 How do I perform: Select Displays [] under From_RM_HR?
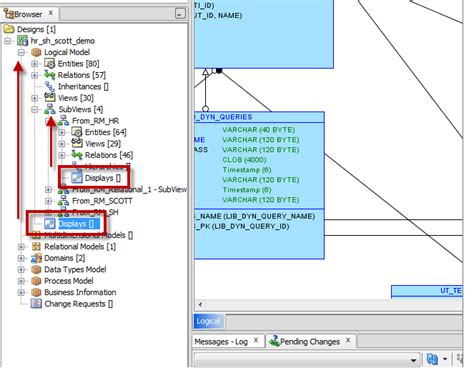103,178
